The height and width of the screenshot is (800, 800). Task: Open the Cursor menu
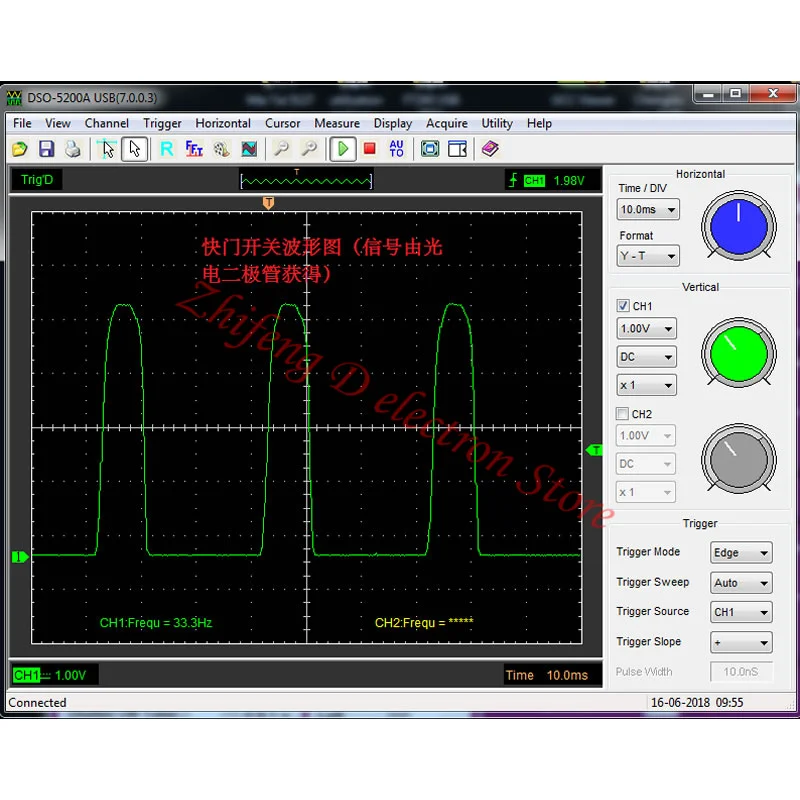(283, 123)
